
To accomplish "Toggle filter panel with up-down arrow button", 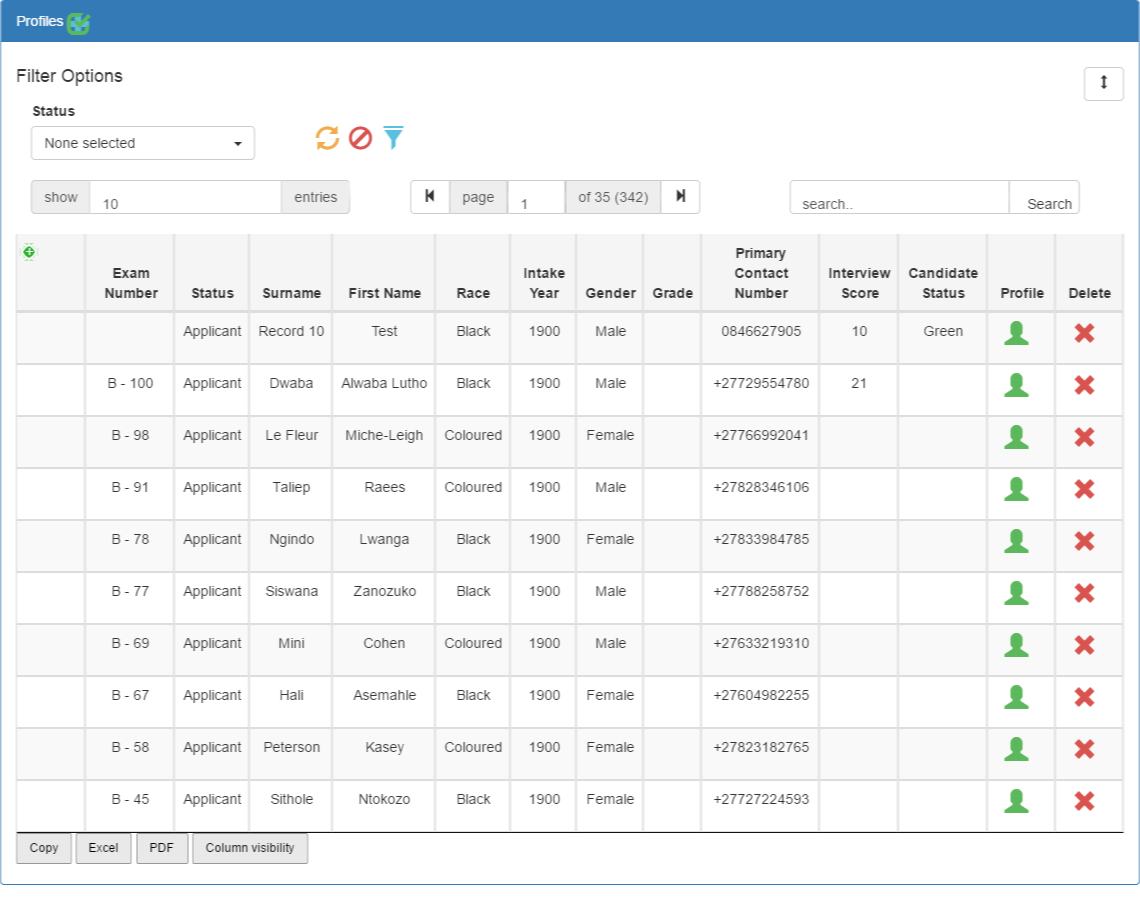I will (1104, 84).
